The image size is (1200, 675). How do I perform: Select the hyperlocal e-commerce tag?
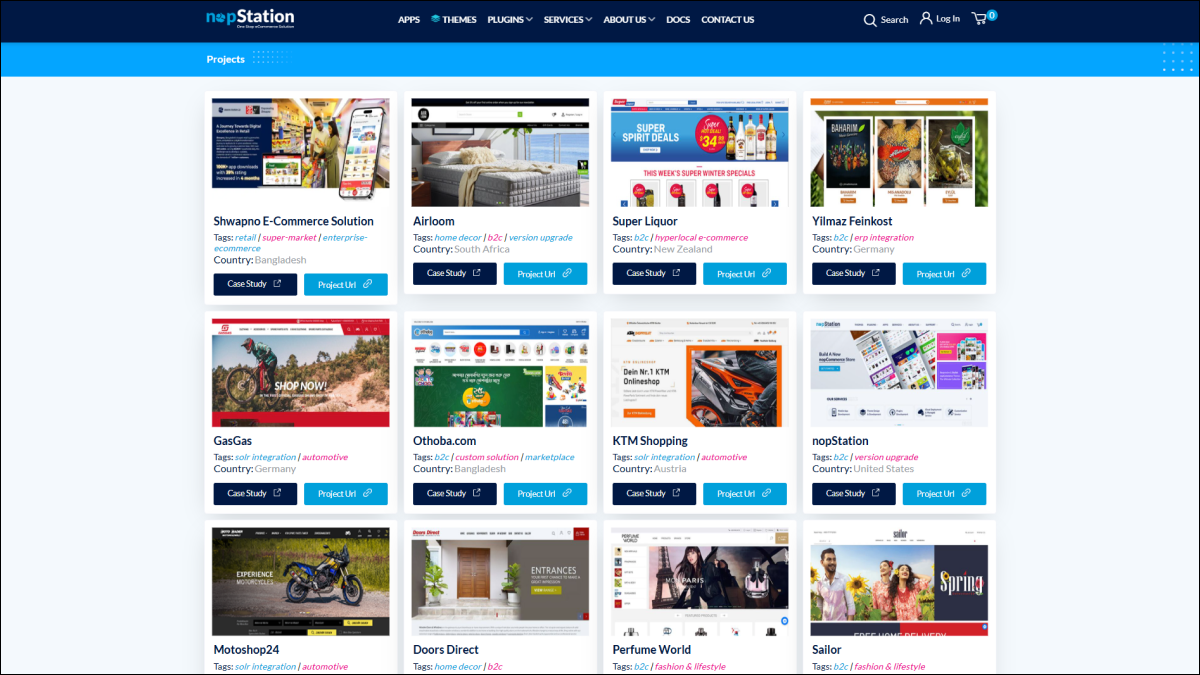point(701,237)
